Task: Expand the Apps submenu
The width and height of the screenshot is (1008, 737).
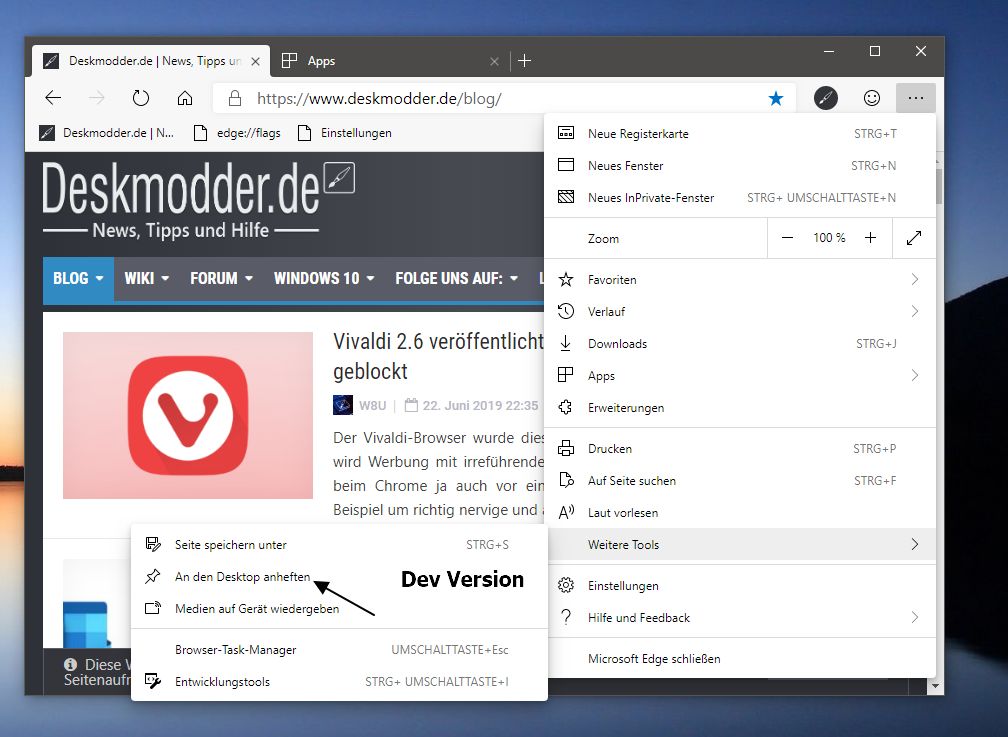Action: click(x=740, y=376)
